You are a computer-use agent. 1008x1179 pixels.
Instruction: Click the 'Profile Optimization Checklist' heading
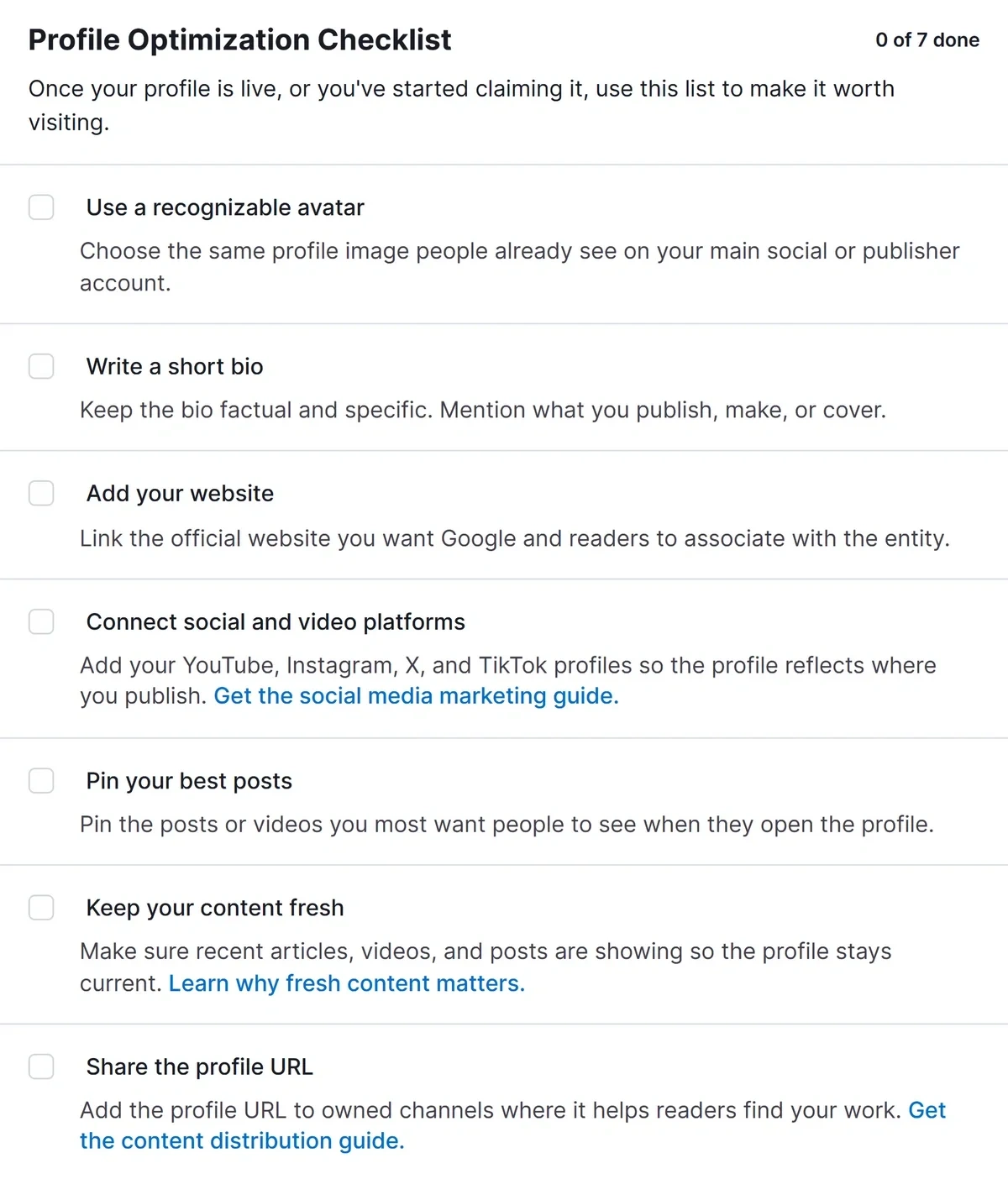point(240,40)
